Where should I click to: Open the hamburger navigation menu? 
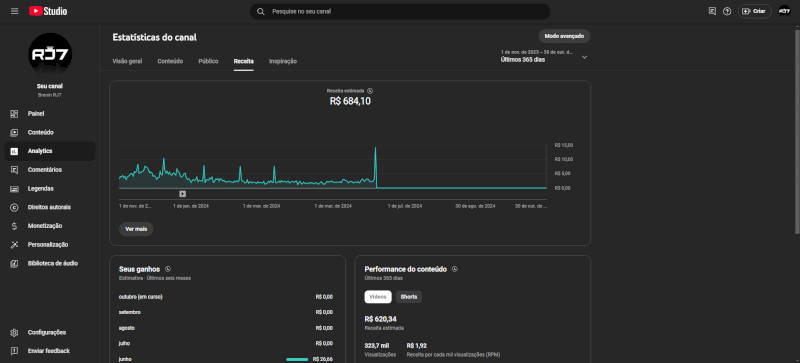click(14, 11)
